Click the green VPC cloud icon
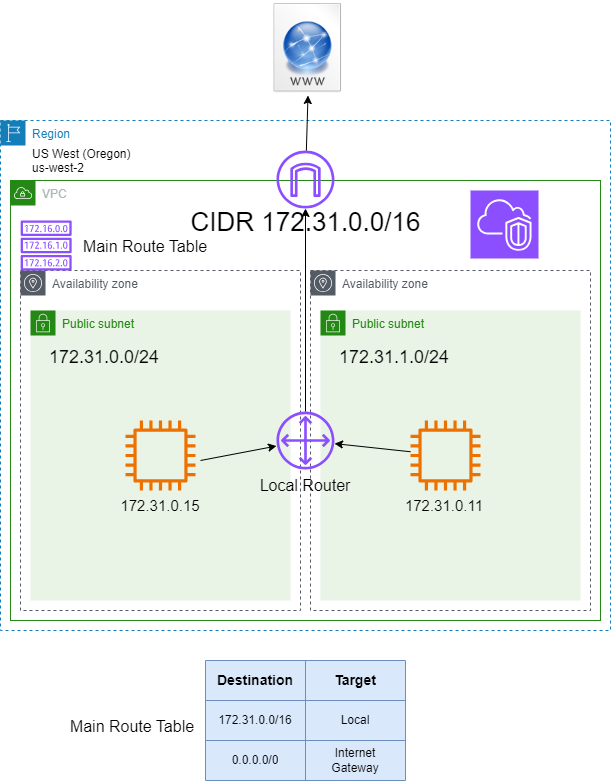 23,193
